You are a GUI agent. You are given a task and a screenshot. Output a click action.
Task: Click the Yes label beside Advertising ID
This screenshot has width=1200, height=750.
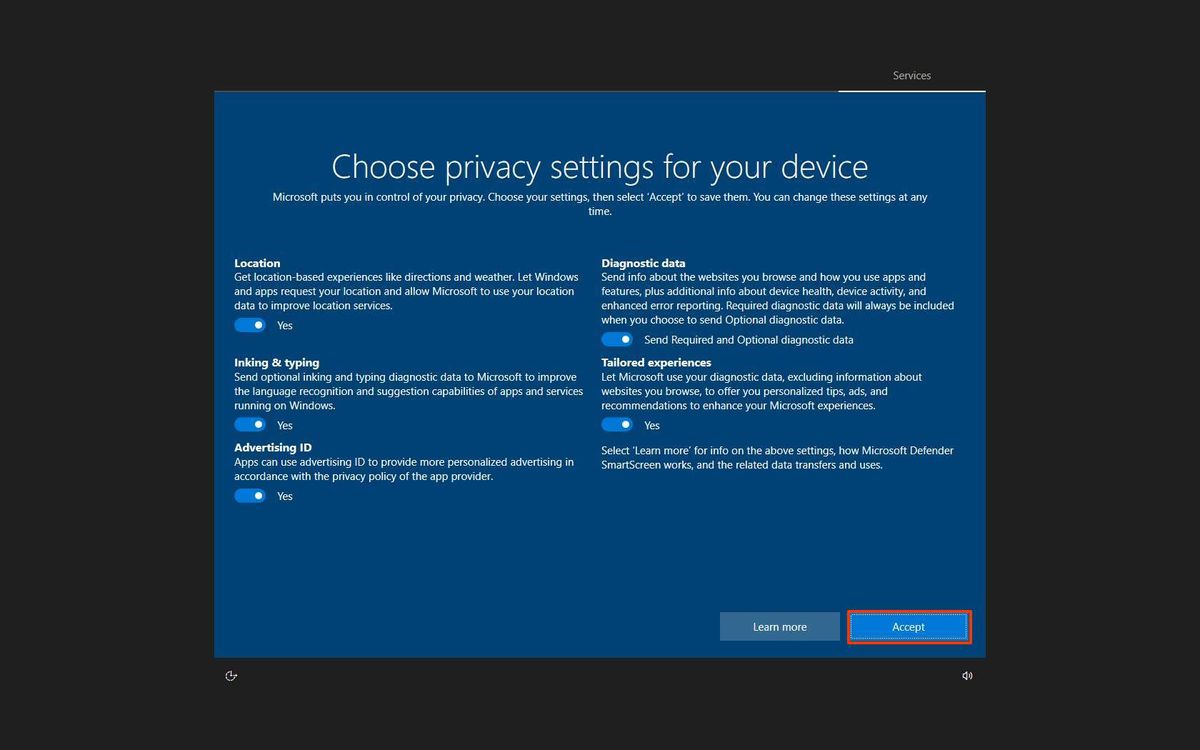pos(284,496)
